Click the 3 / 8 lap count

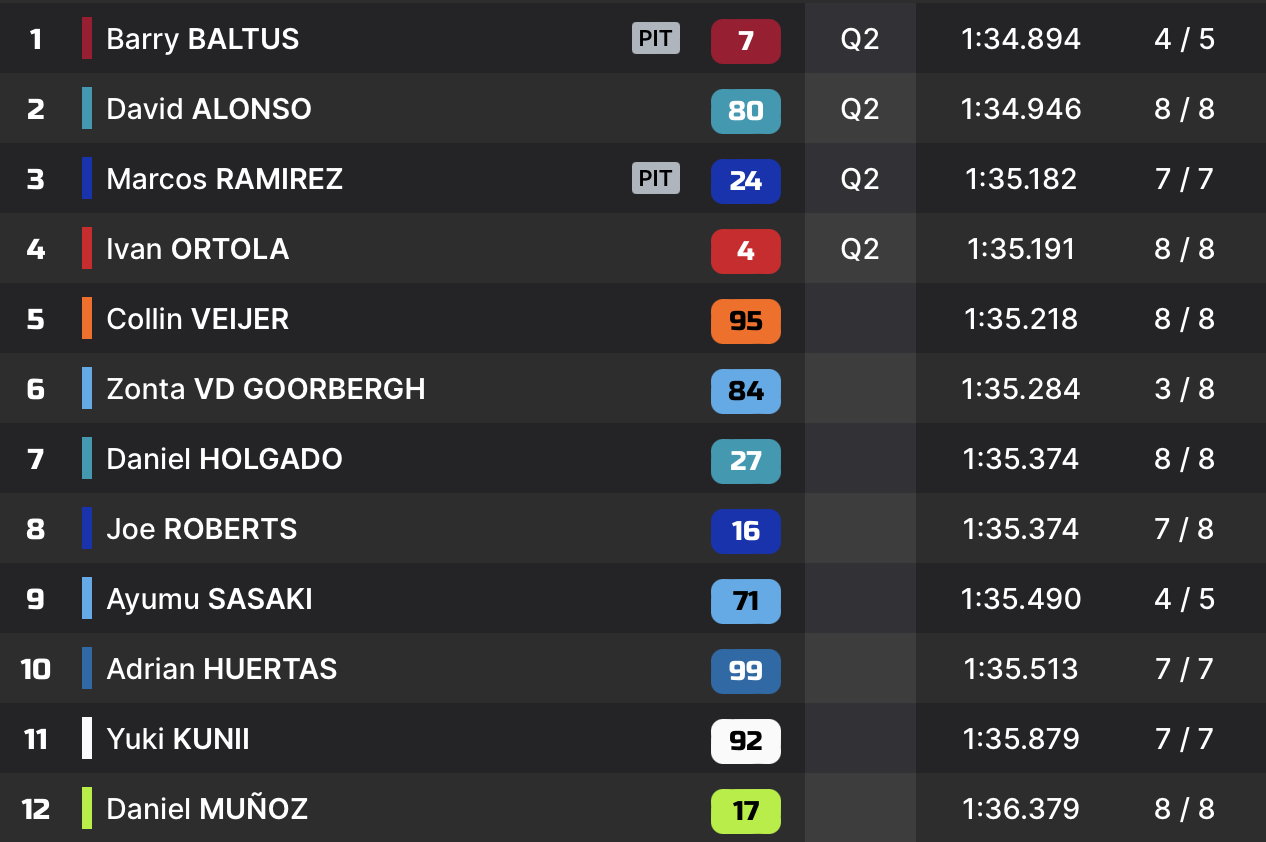1184,389
